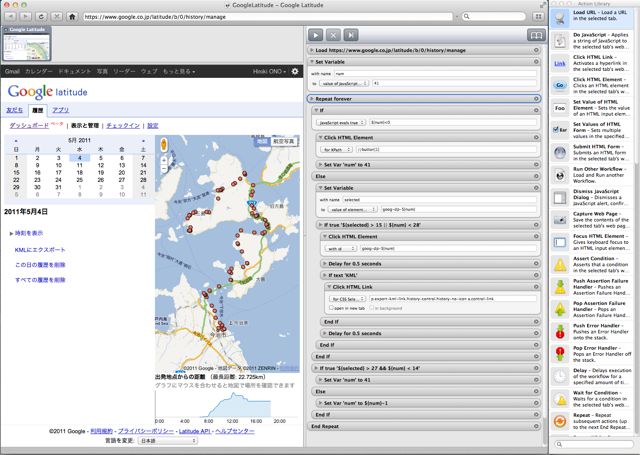
Task: Toggle the 'in background' checkbox
Action: [x=372, y=308]
